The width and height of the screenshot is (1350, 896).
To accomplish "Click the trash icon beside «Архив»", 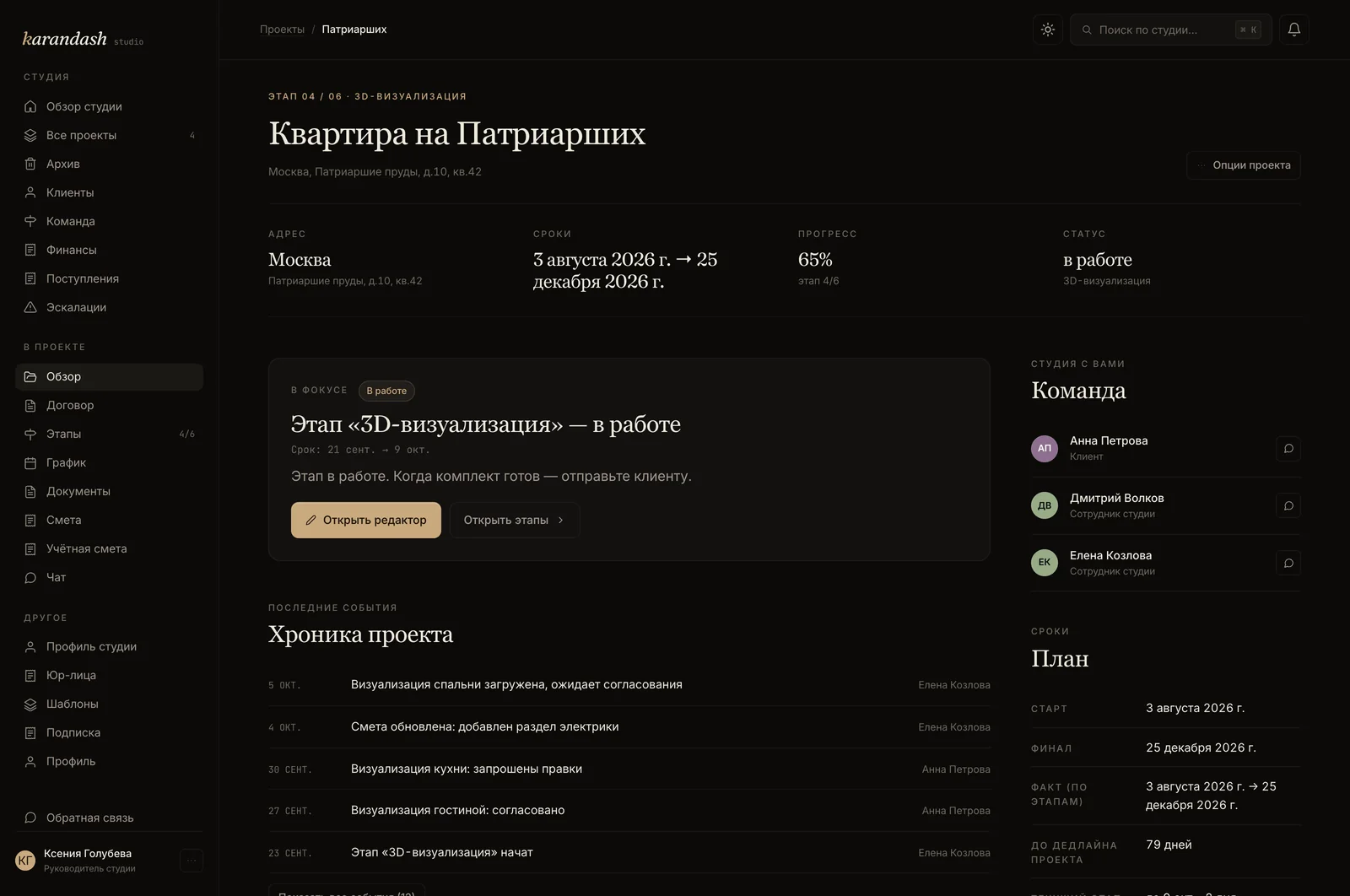I will pos(30,164).
